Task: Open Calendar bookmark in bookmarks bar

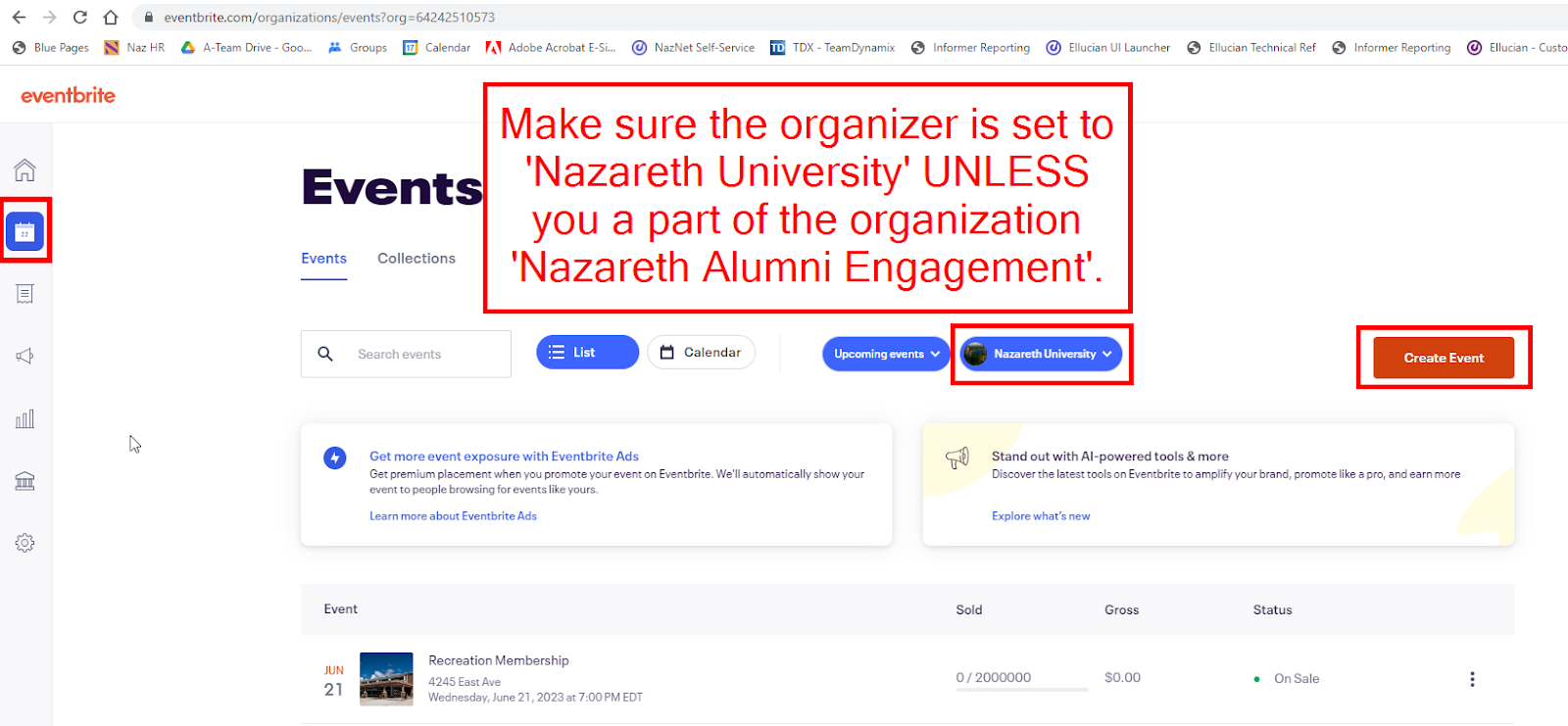Action: pos(437,47)
